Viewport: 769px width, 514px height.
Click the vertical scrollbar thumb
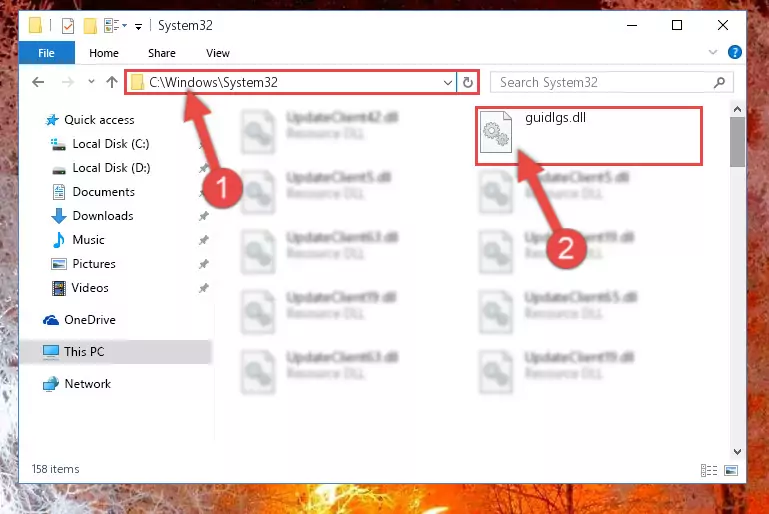[x=737, y=142]
